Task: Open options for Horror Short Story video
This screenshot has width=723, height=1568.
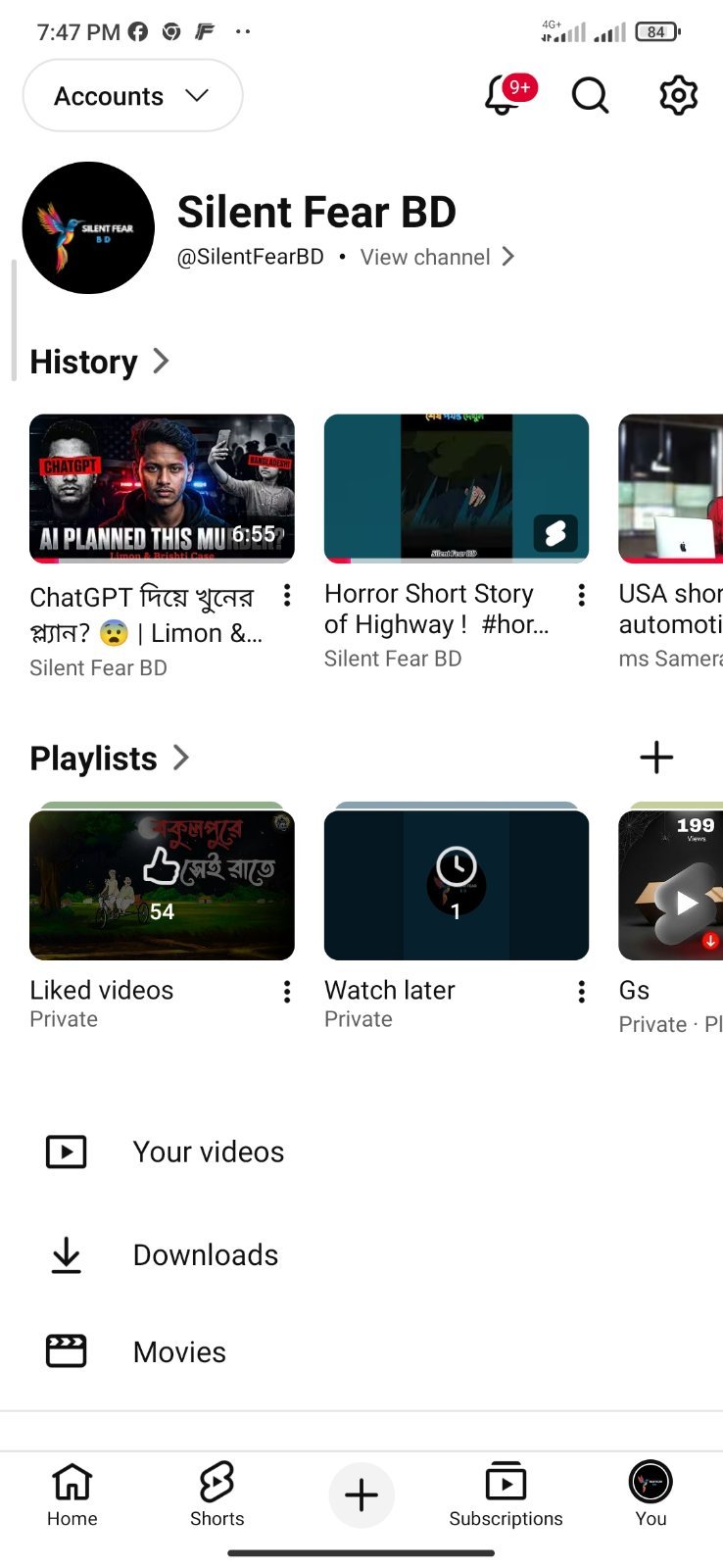Action: pyautogui.click(x=582, y=595)
